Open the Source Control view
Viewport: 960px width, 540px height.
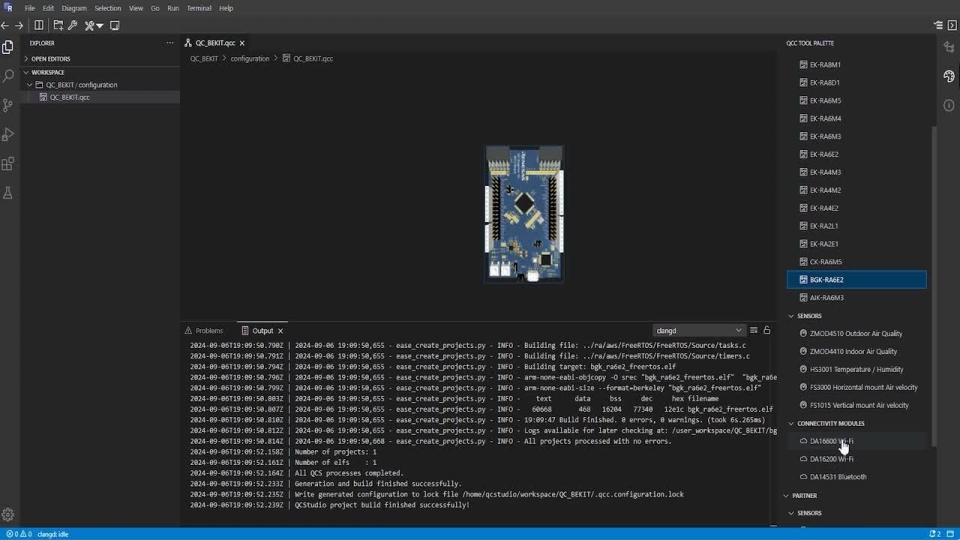point(8,105)
